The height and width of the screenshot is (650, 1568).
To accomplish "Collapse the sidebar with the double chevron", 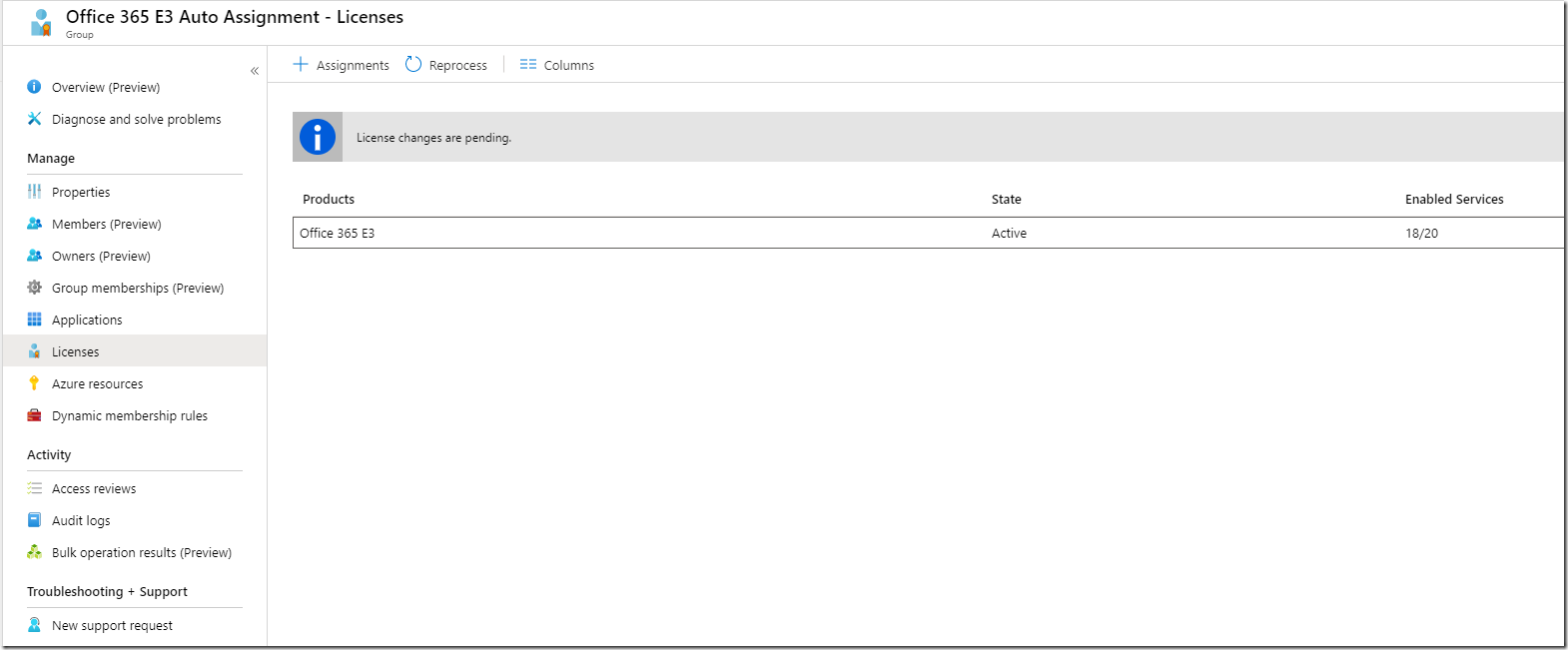I will [x=255, y=71].
